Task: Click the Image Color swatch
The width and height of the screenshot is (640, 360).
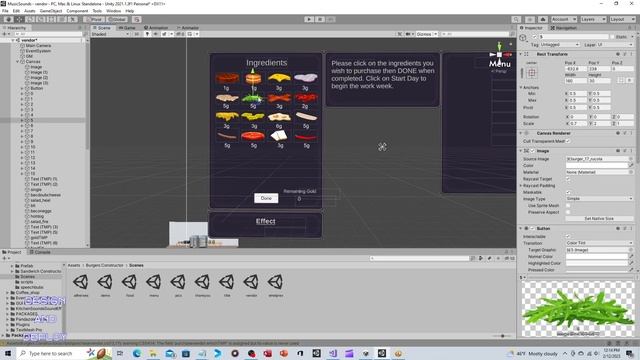Action: (597, 165)
